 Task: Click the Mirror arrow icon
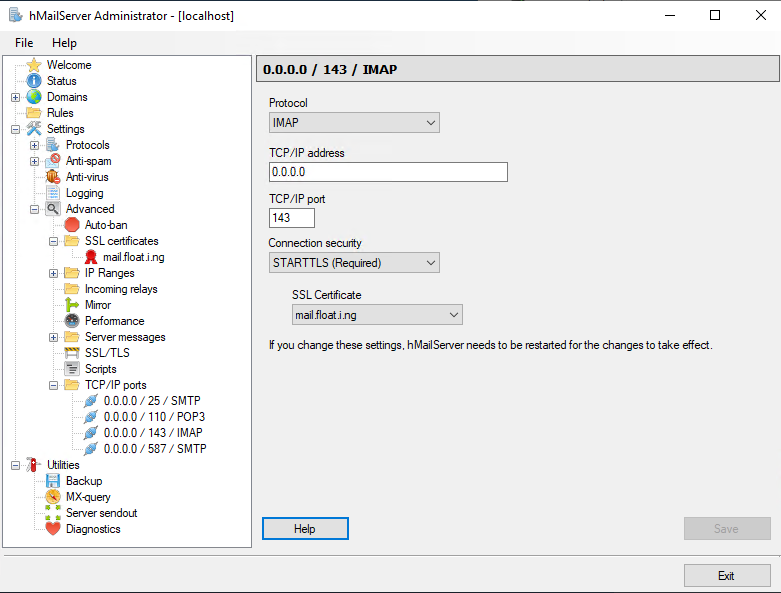click(x=72, y=305)
